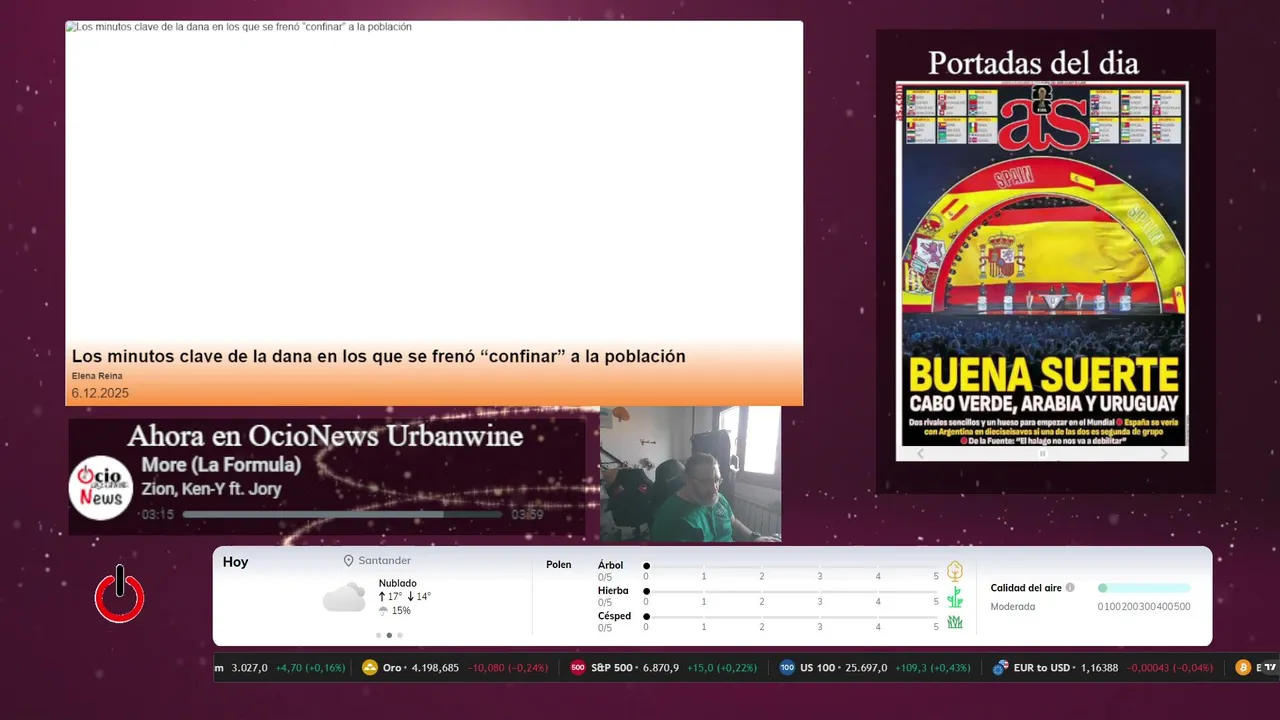Click total duration 03:59

click(527, 515)
